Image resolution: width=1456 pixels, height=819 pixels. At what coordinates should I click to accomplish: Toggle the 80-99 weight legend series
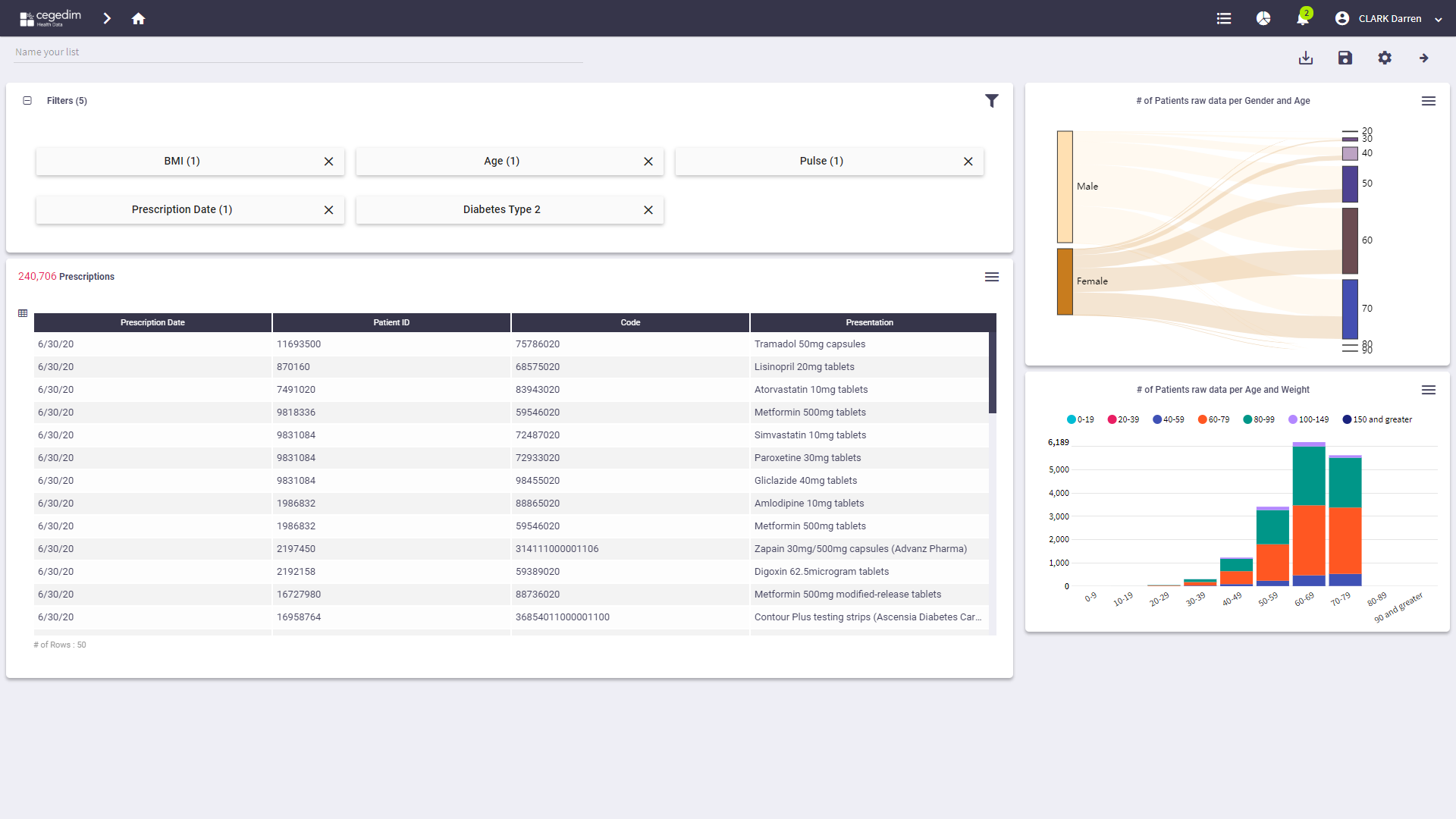1259,419
